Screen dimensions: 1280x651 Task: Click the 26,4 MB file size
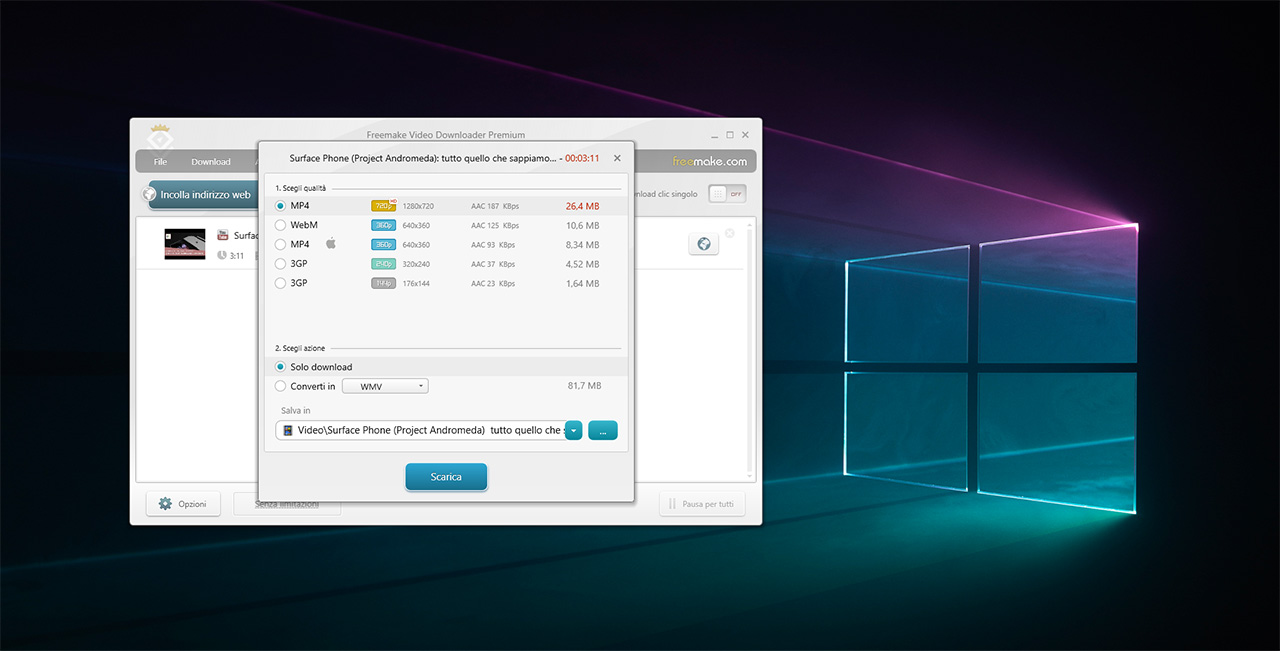[x=582, y=206]
